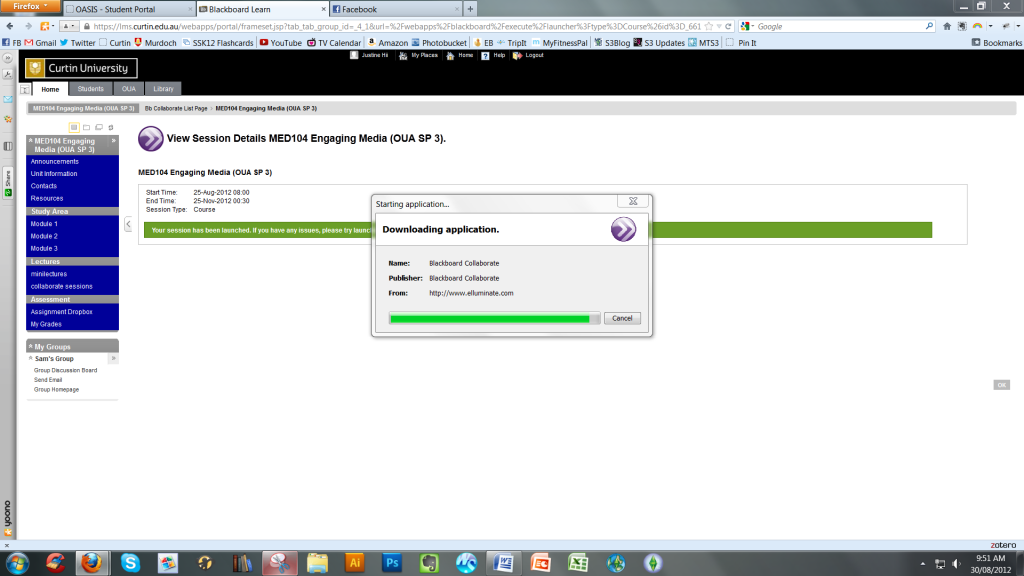
Task: Open the Module 2 study area link
Action: click(44, 236)
